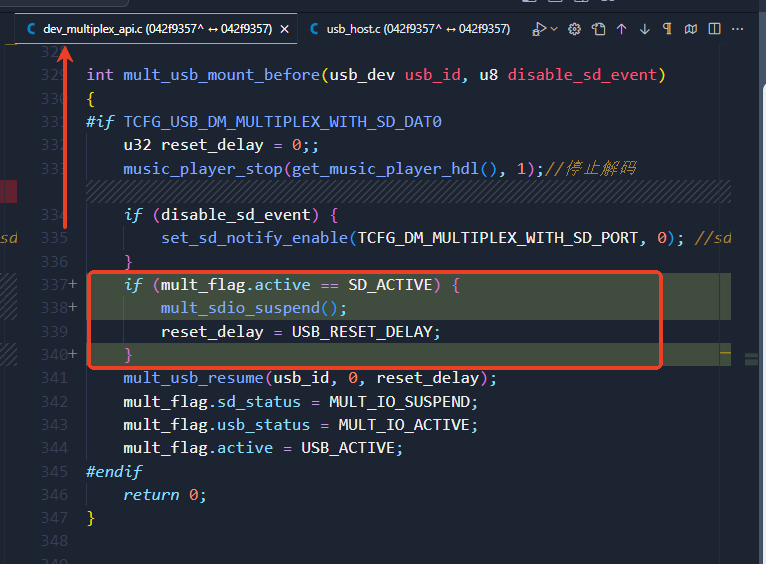Open the more actions ellipsis menu

[x=738, y=29]
